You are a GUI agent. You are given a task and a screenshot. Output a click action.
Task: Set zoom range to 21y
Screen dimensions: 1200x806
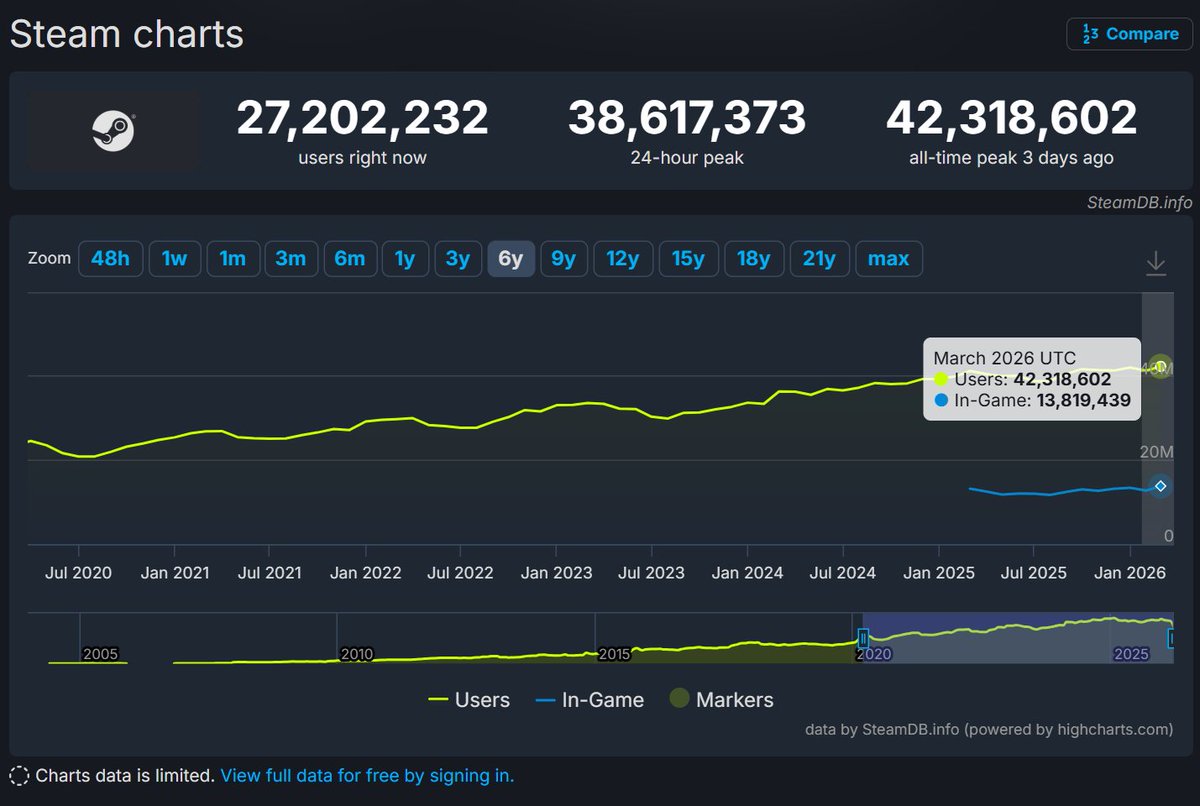coord(819,259)
